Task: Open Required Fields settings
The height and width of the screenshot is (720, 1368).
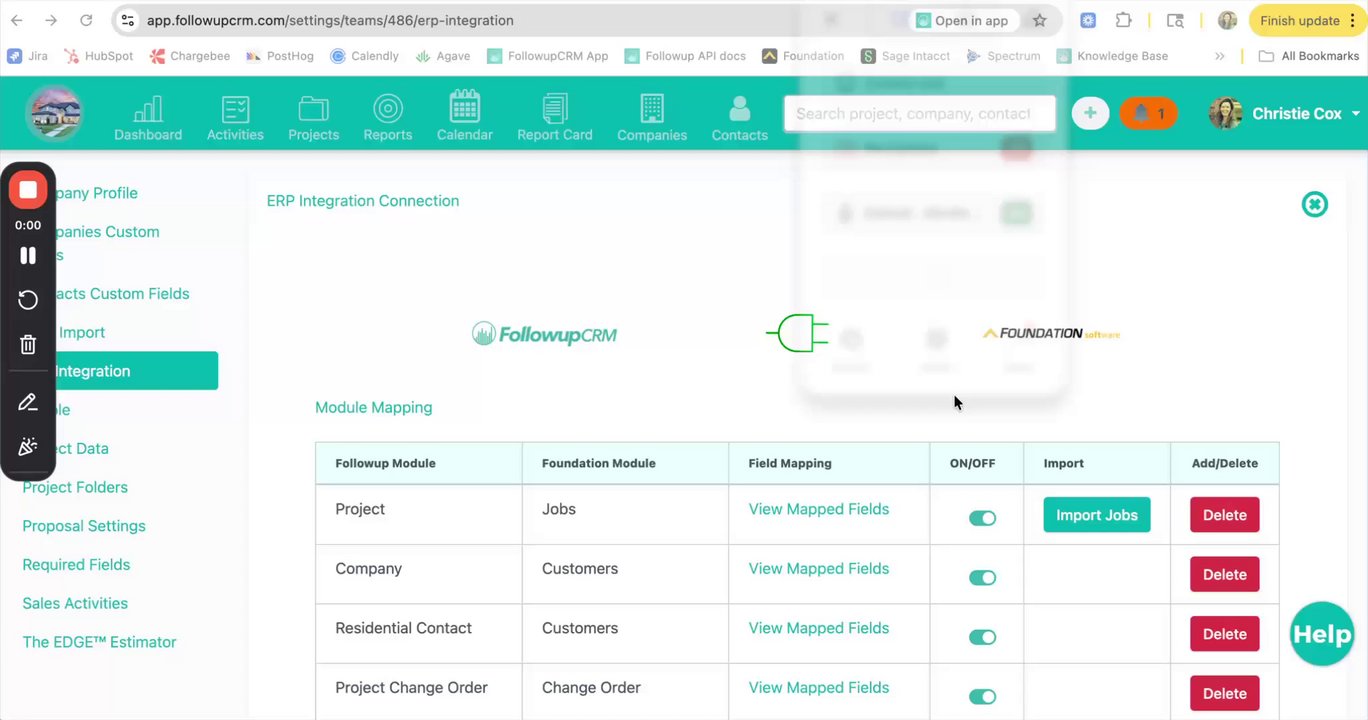Action: [76, 565]
